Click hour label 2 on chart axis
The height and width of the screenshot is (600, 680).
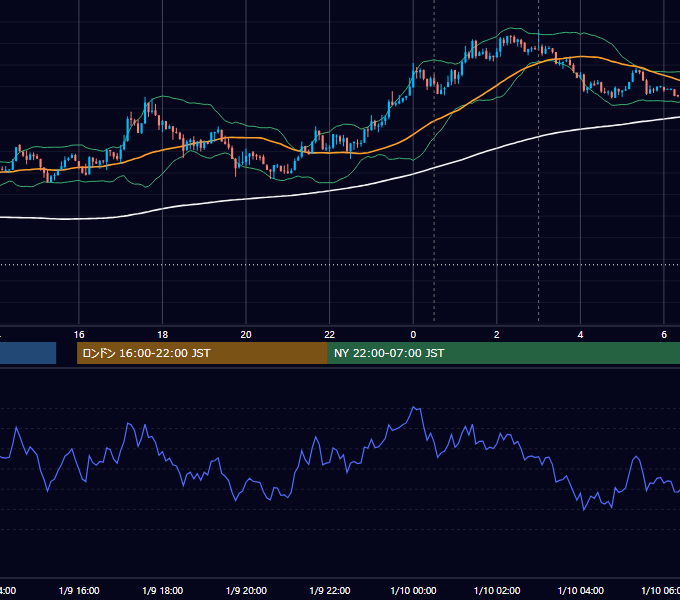tap(497, 335)
